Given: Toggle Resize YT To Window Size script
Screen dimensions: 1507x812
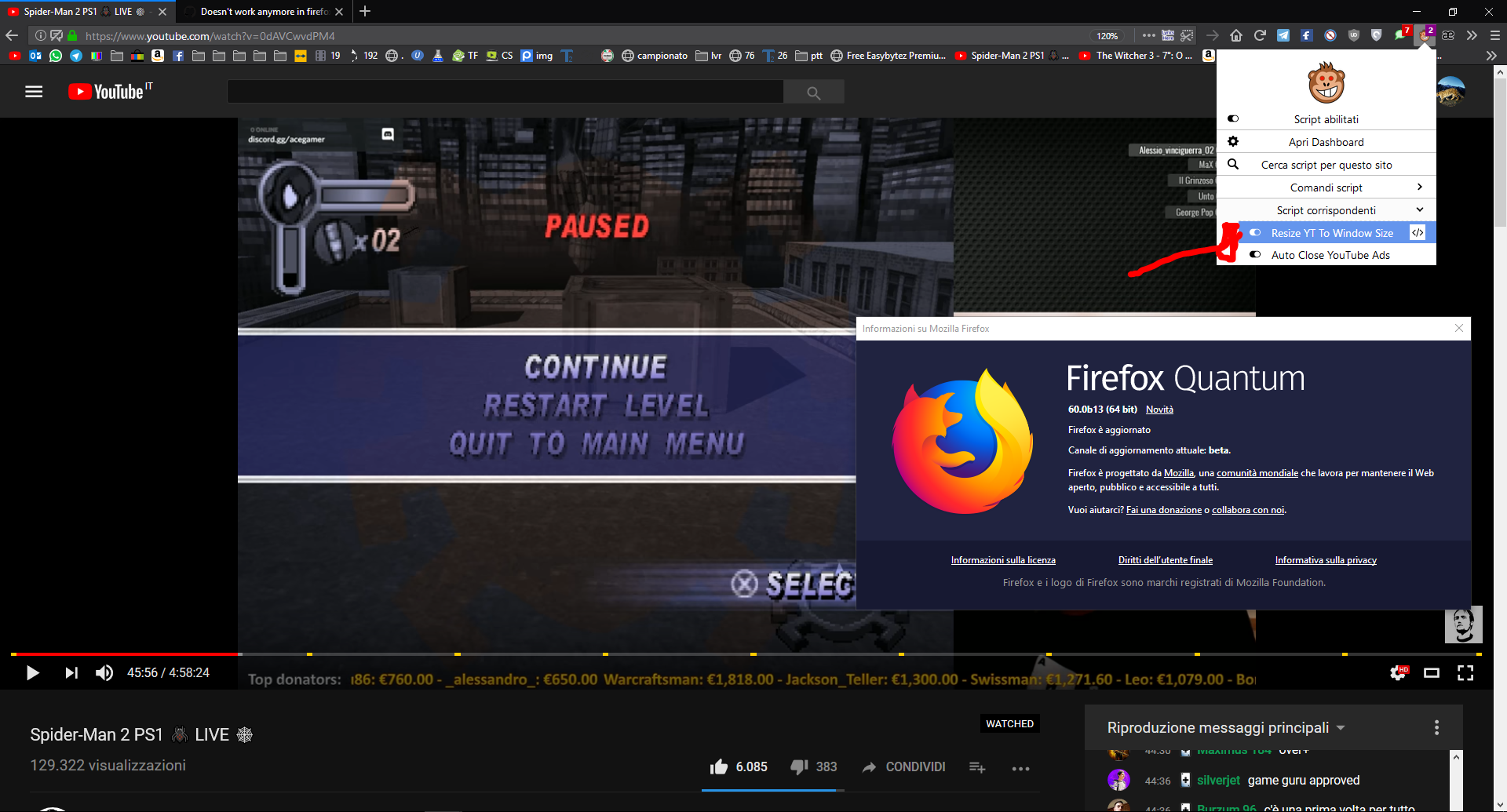Looking at the screenshot, I should 1255,233.
